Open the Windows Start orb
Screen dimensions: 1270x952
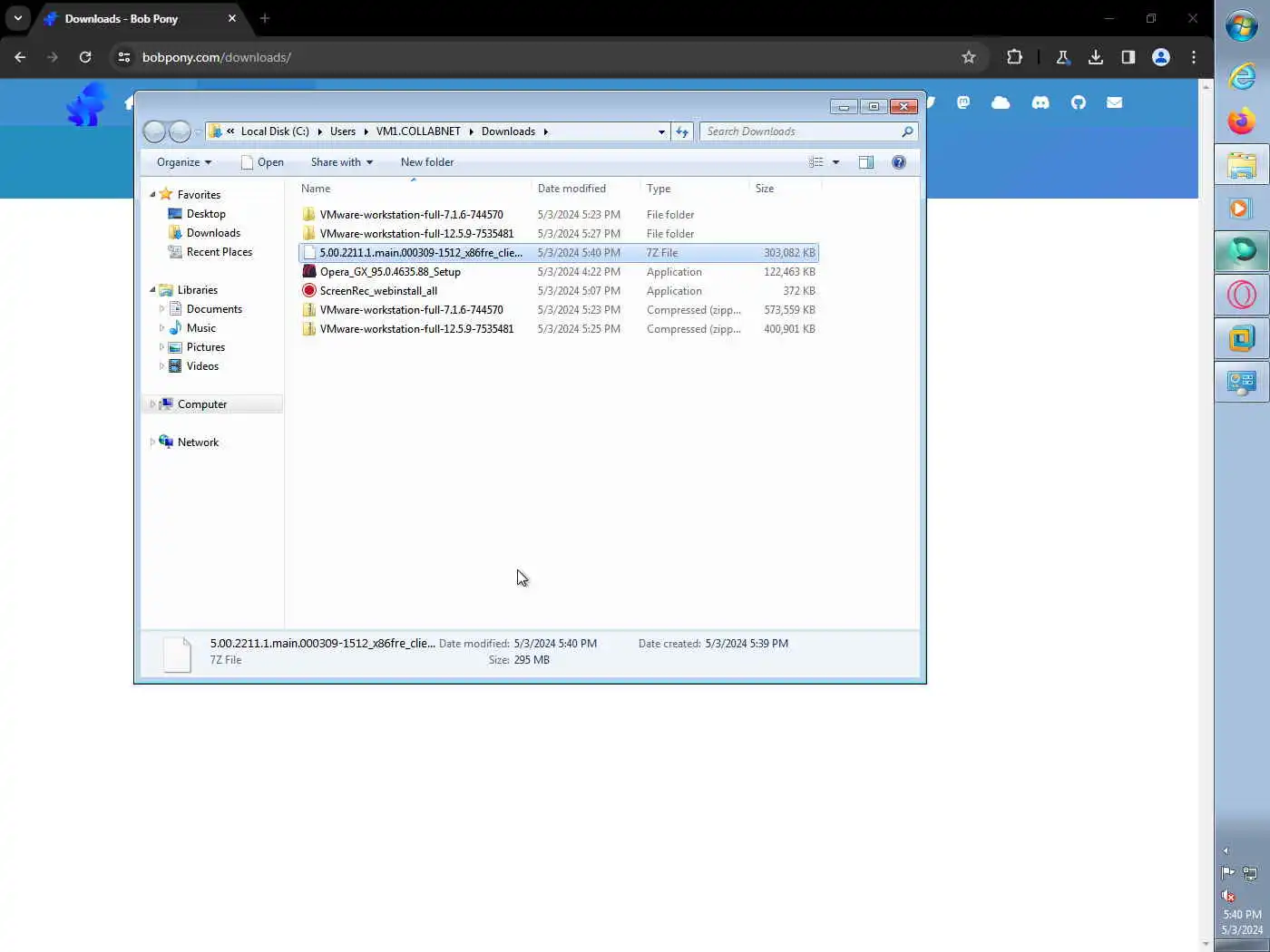pos(1242,25)
